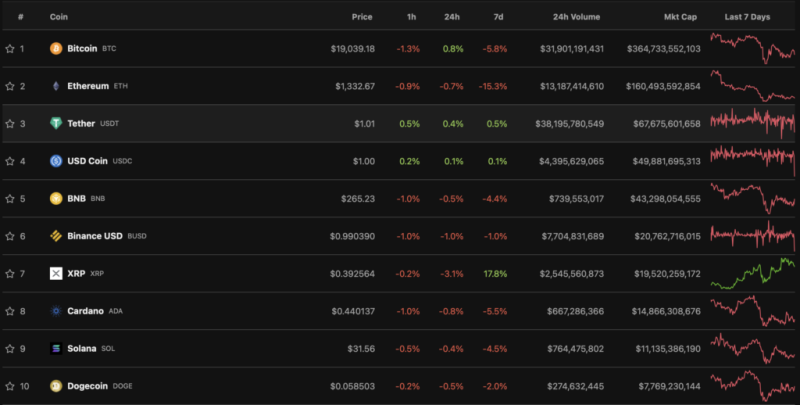
Task: Click the XRP logo icon
Action: tap(56, 273)
